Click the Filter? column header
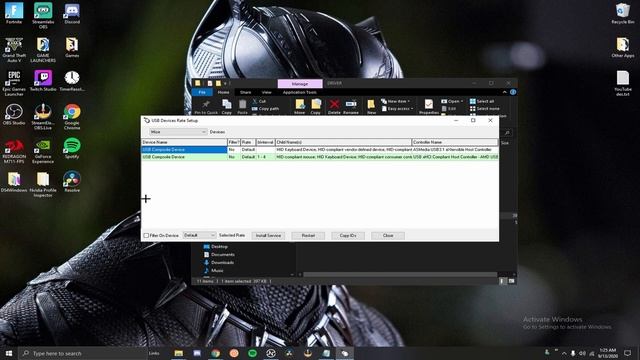Viewport: 640px width, 360px height. 233,142
